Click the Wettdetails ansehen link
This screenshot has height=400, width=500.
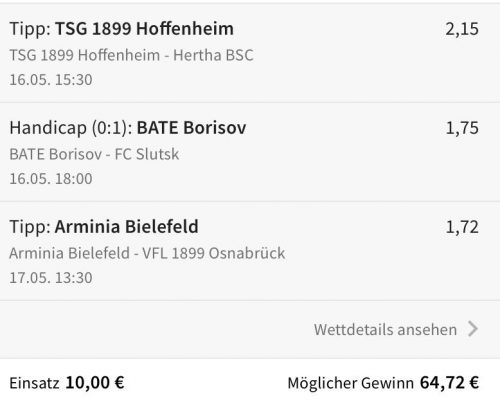[x=385, y=329]
